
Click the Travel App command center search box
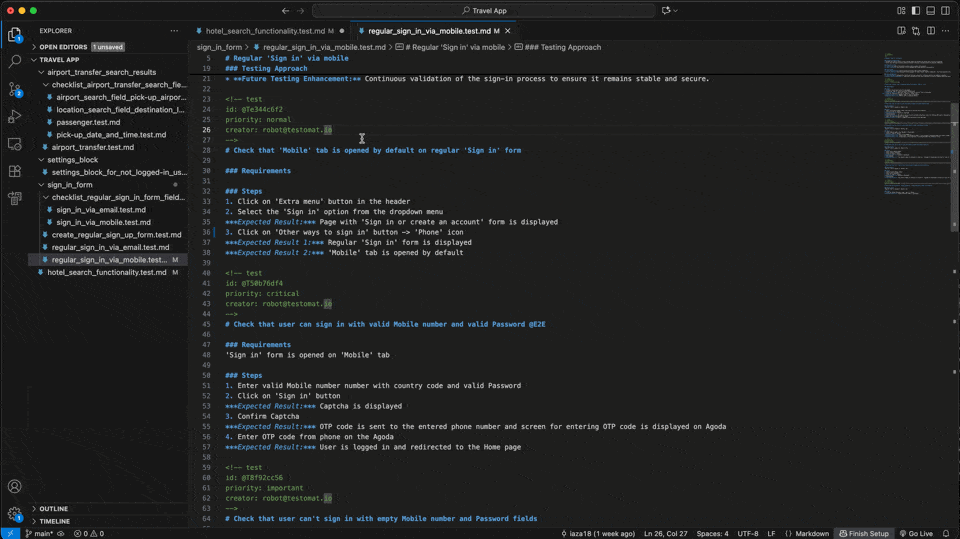tap(480, 10)
